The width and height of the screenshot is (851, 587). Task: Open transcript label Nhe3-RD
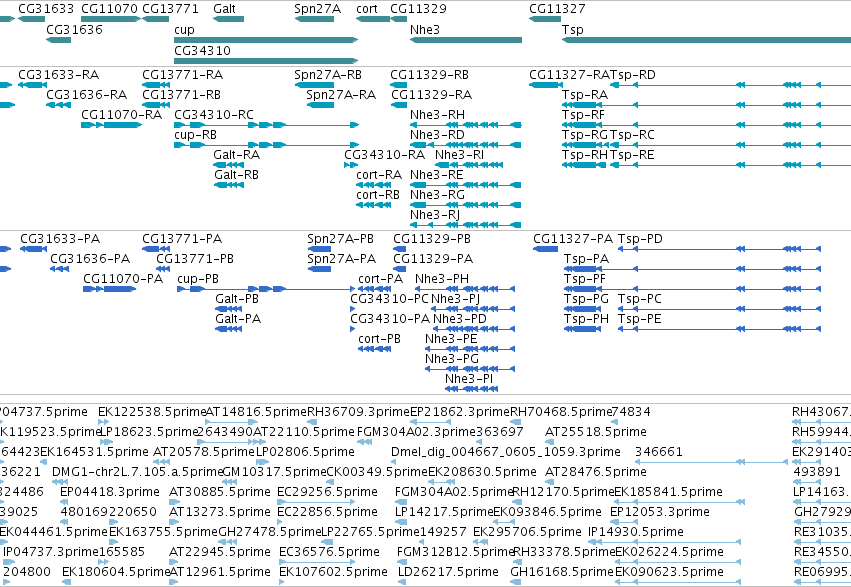[x=437, y=135]
